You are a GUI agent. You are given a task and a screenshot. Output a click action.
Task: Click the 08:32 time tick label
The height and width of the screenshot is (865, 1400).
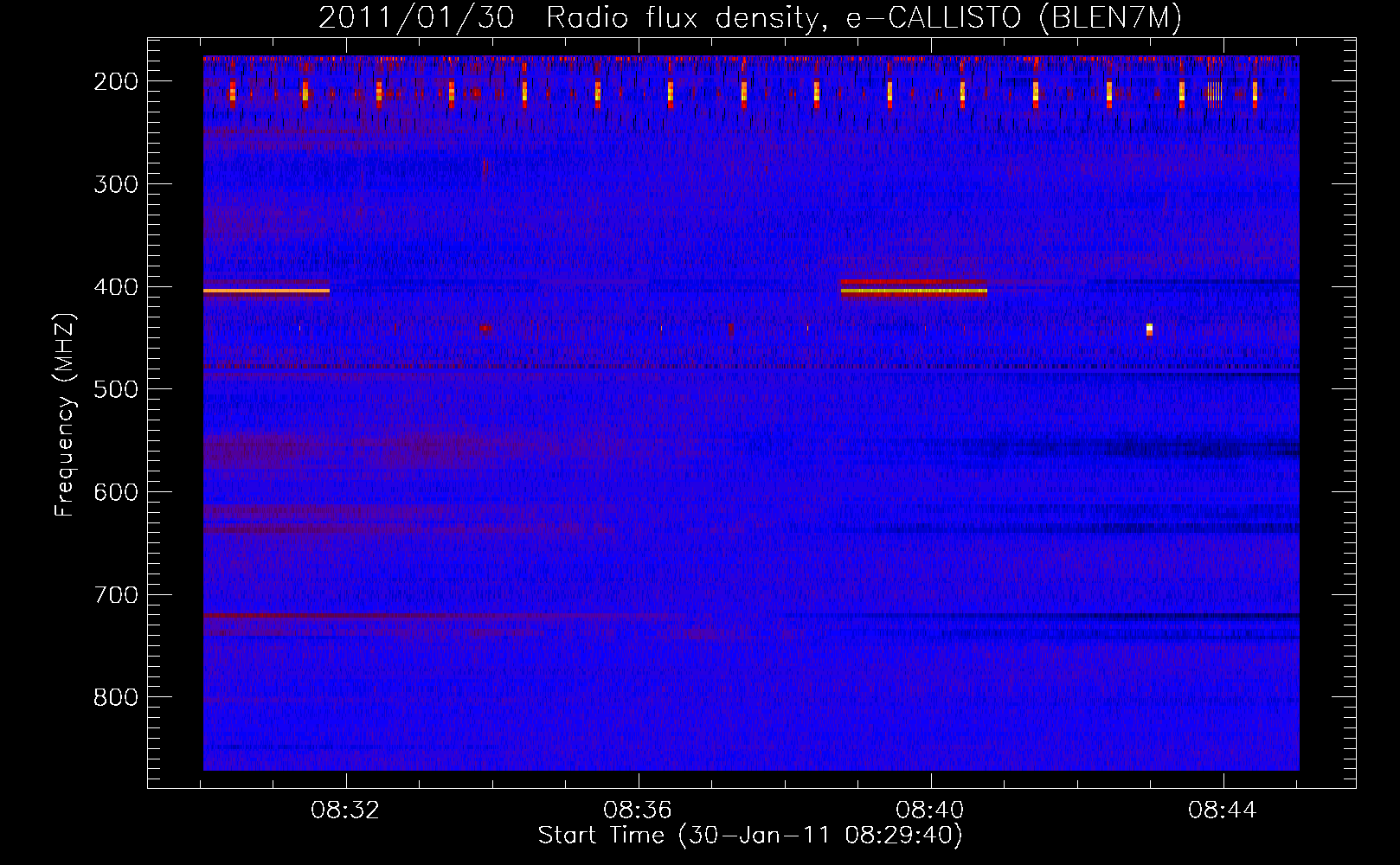click(346, 811)
